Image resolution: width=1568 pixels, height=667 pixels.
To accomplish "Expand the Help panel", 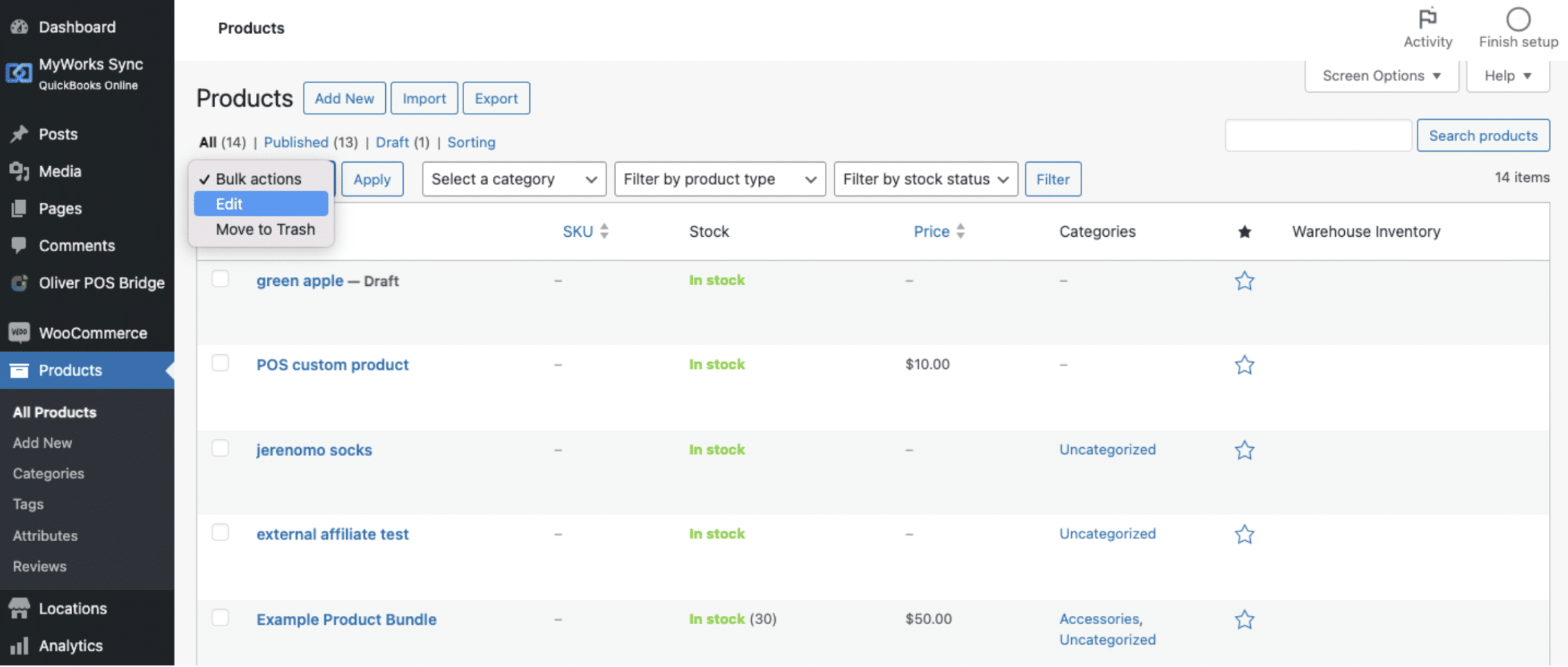I will tap(1508, 76).
